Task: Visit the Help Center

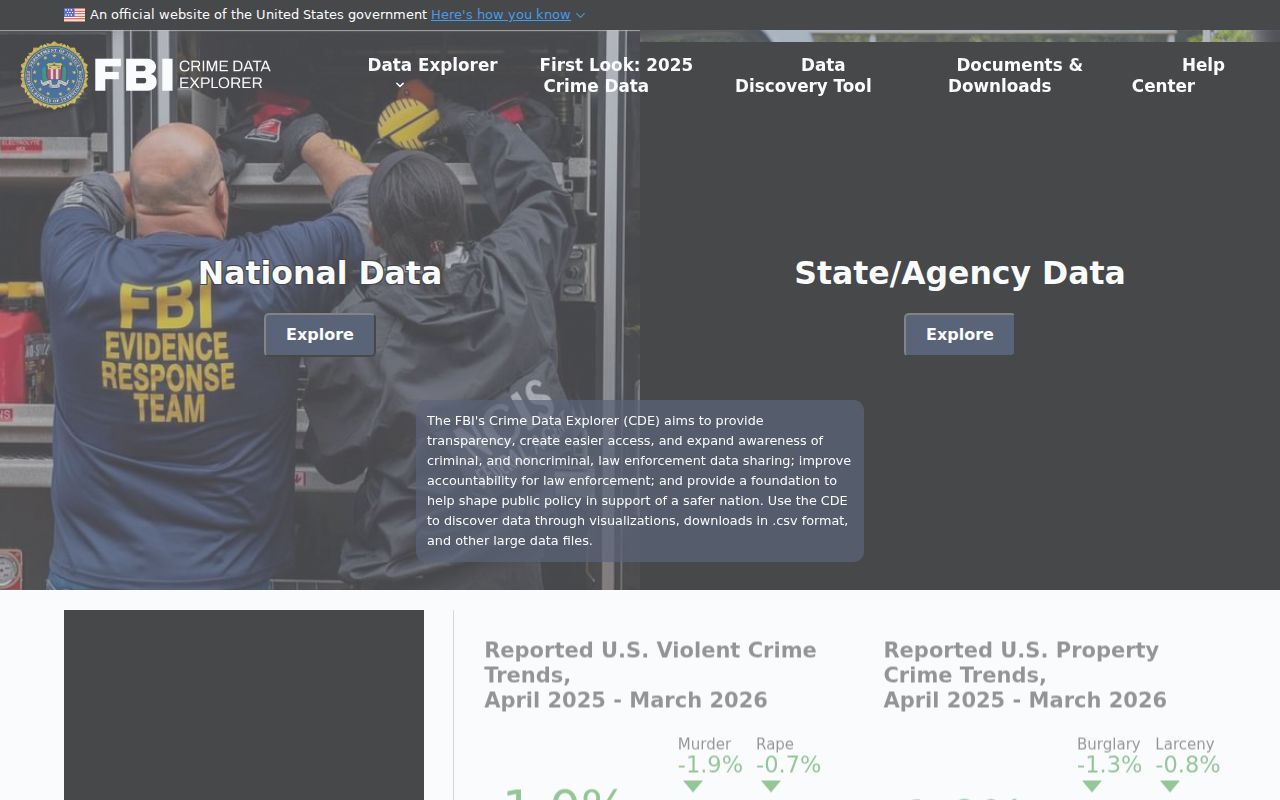Action: coord(1178,75)
